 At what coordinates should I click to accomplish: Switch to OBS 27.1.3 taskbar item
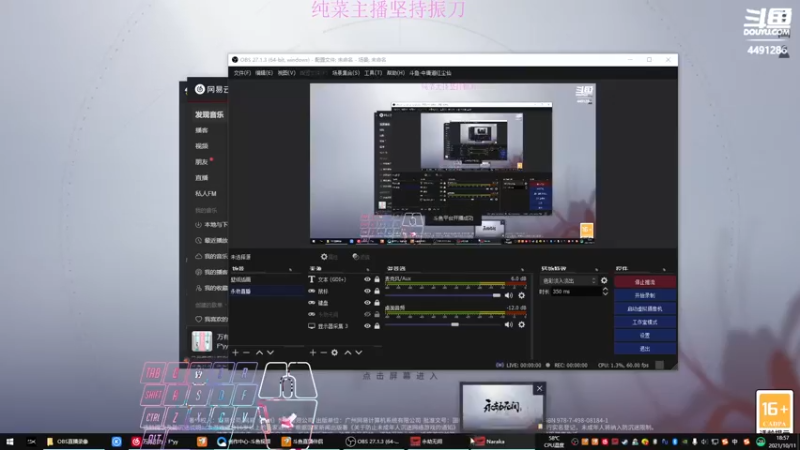coord(373,441)
